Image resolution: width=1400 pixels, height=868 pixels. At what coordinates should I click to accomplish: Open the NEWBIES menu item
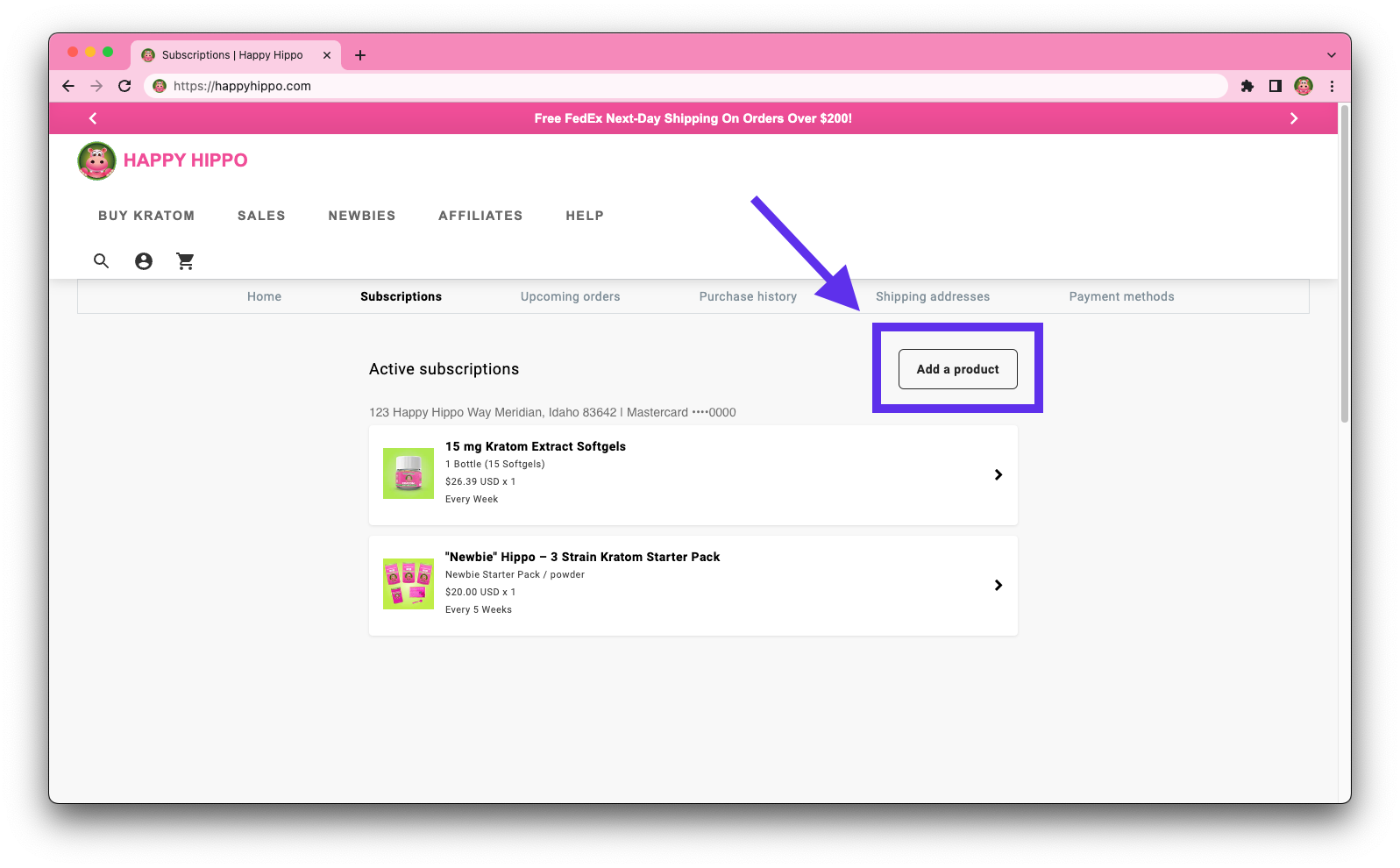(362, 216)
